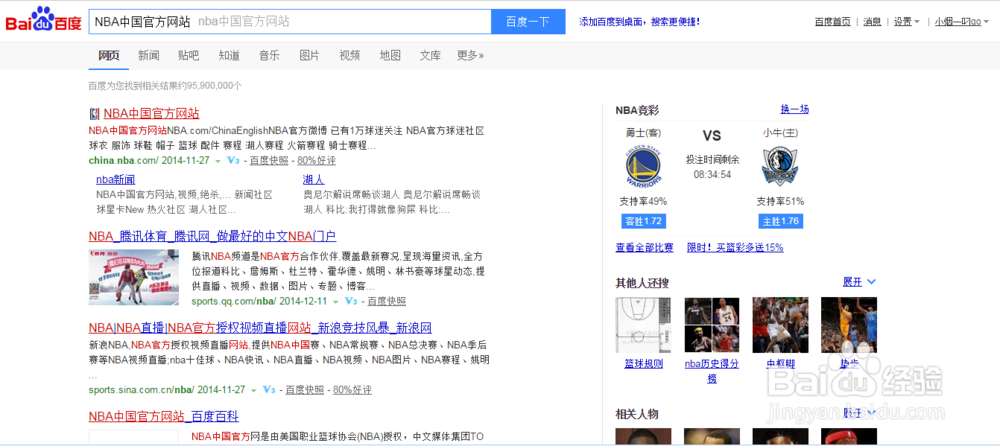
Task: Open the china.nba.com green URL
Action: tap(123, 161)
